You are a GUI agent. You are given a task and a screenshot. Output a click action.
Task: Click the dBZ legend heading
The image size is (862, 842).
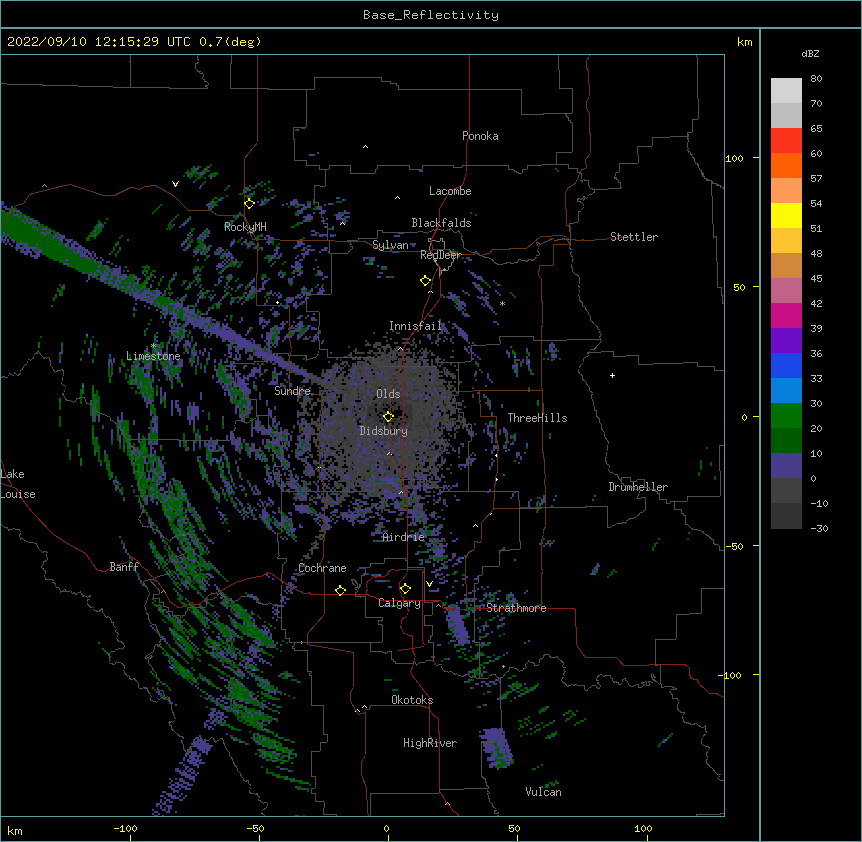[810, 54]
